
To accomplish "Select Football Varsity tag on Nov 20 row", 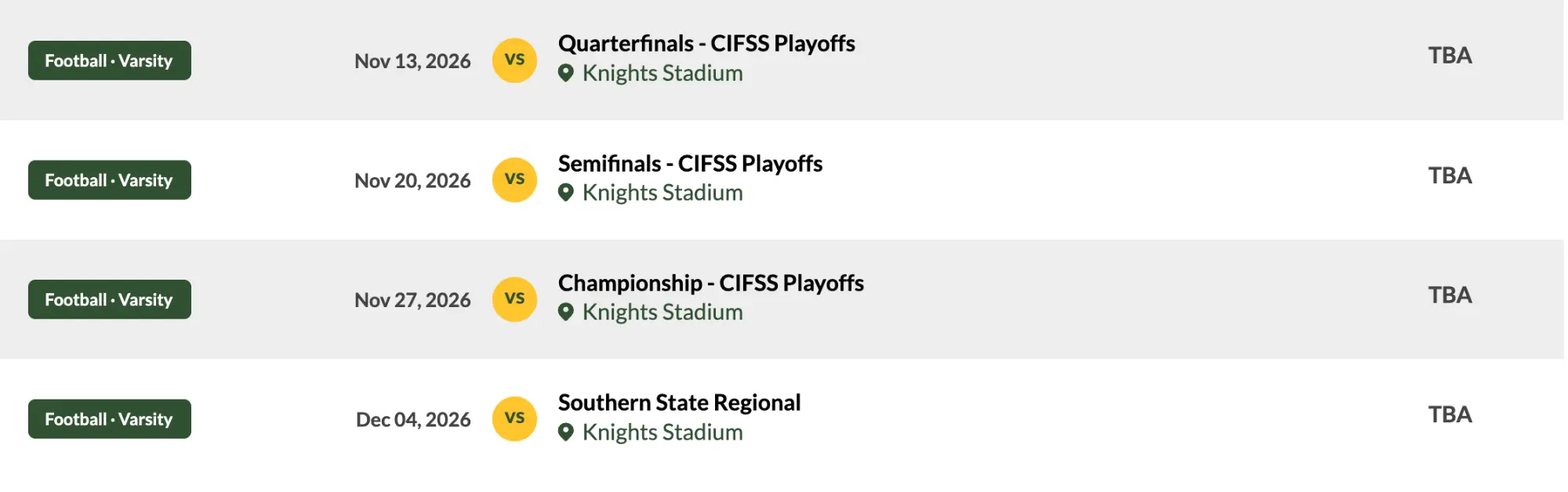I will point(110,180).
